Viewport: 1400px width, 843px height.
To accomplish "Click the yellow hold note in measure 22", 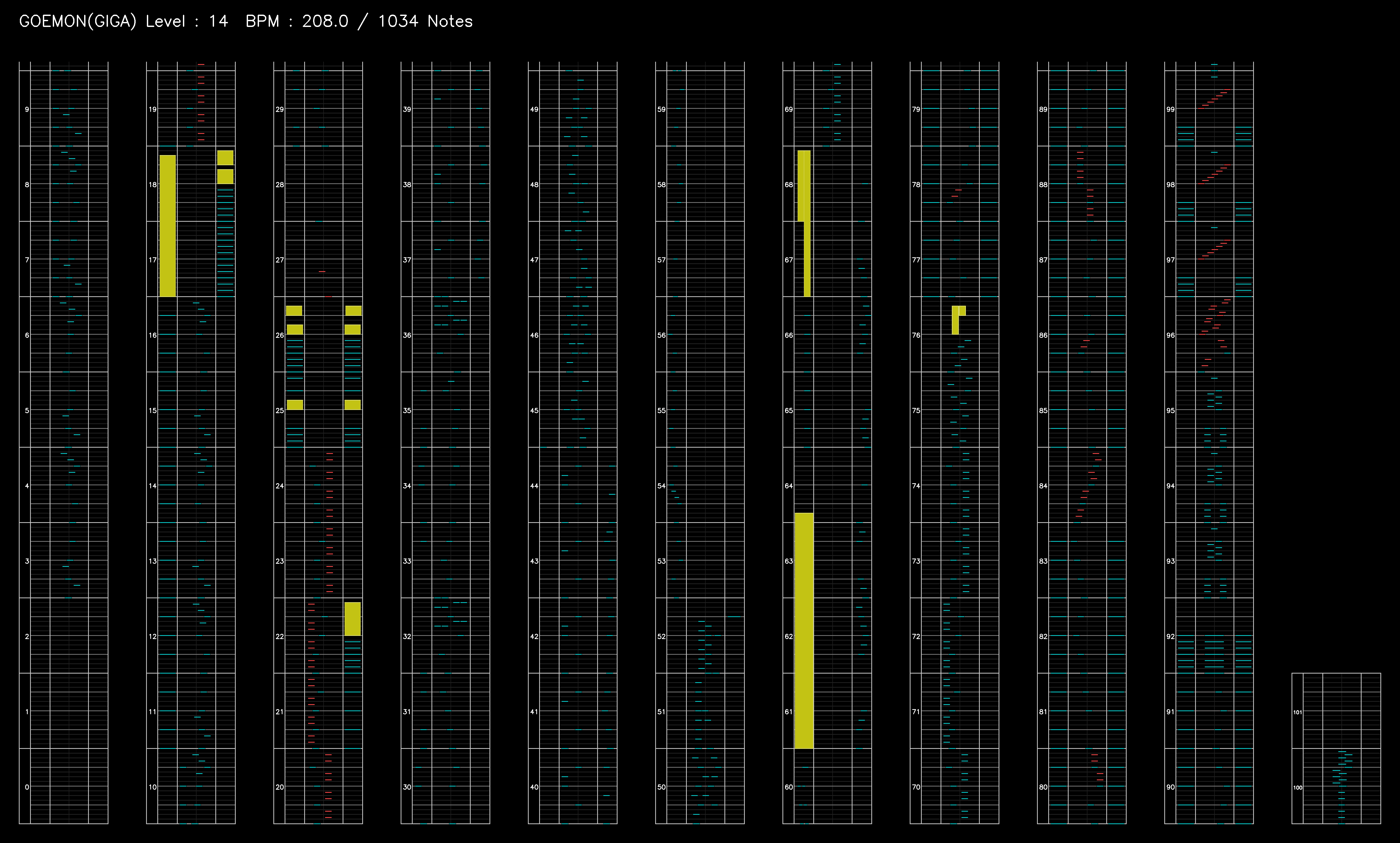I will pos(353,619).
